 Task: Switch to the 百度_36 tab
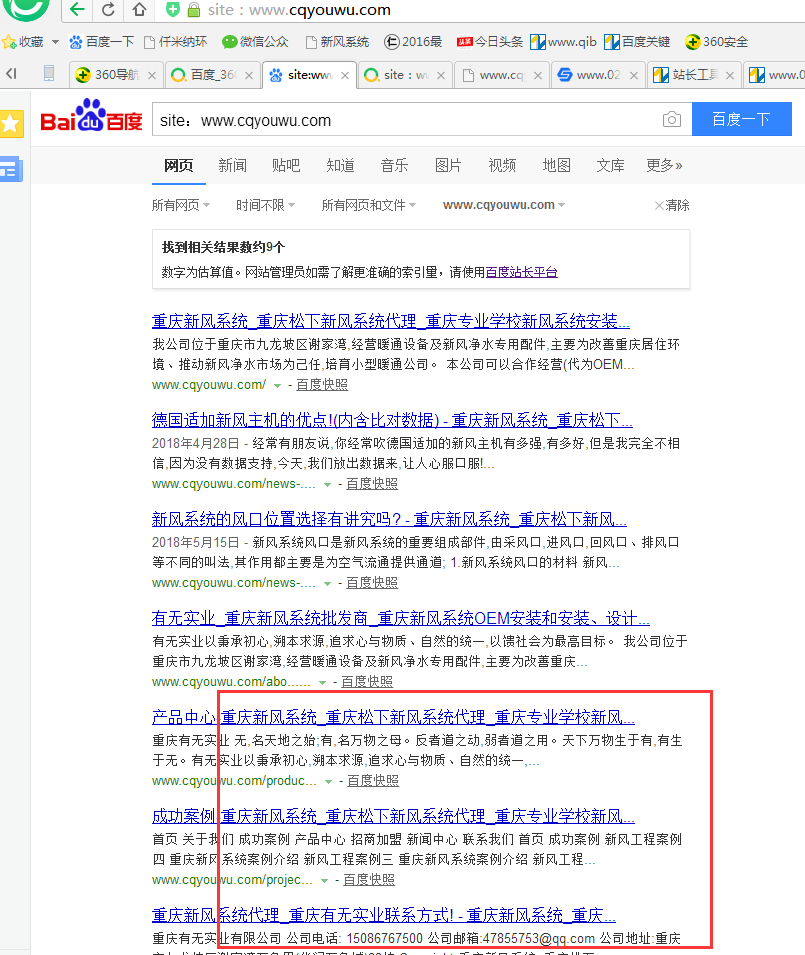213,75
